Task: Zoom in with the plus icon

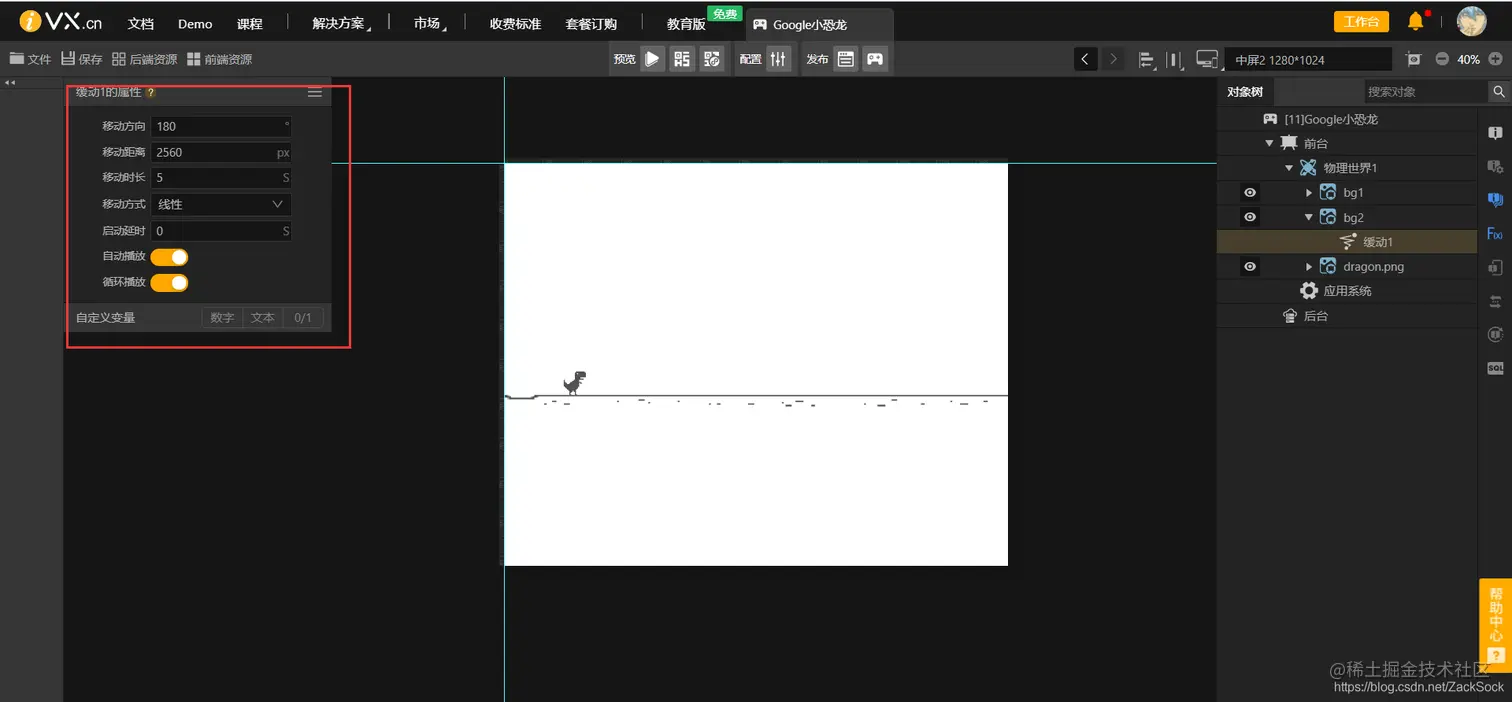Action: (1495, 59)
